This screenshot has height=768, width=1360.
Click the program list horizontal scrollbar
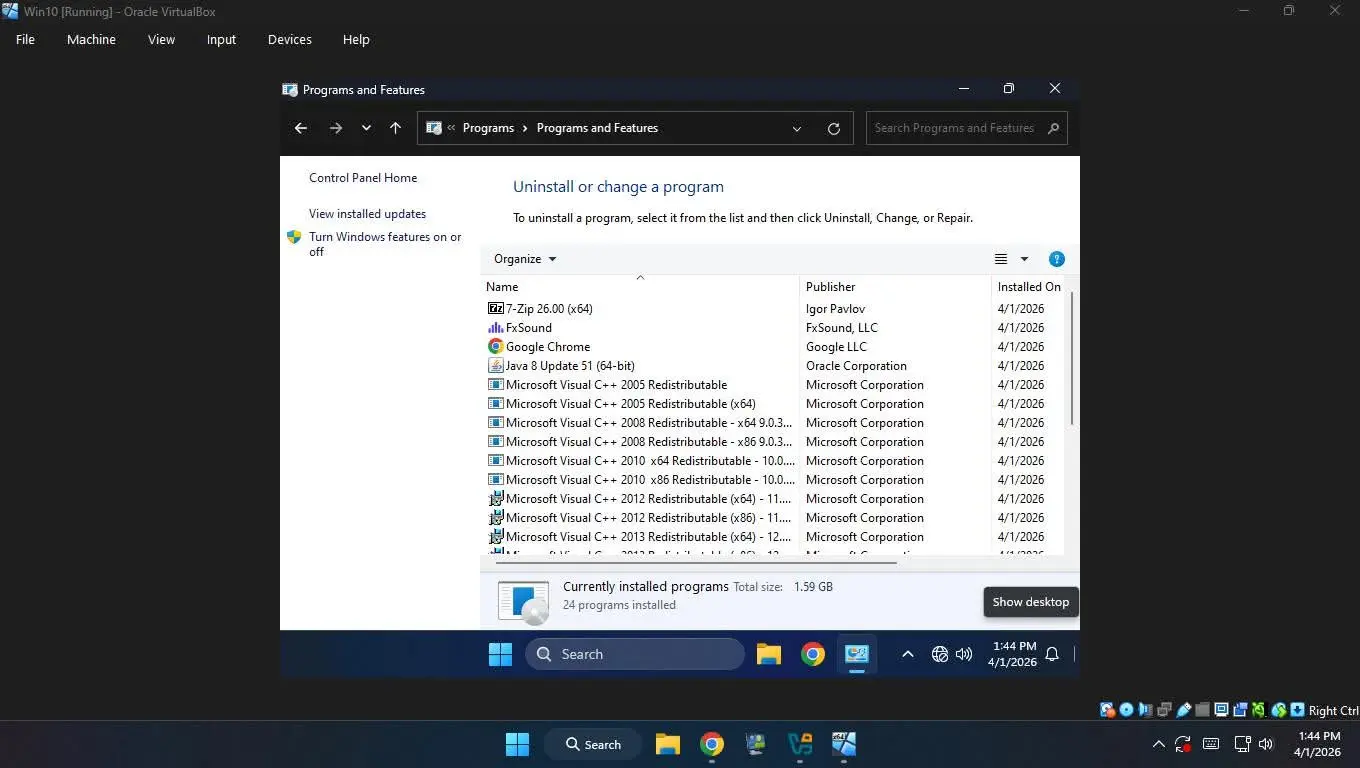click(695, 563)
